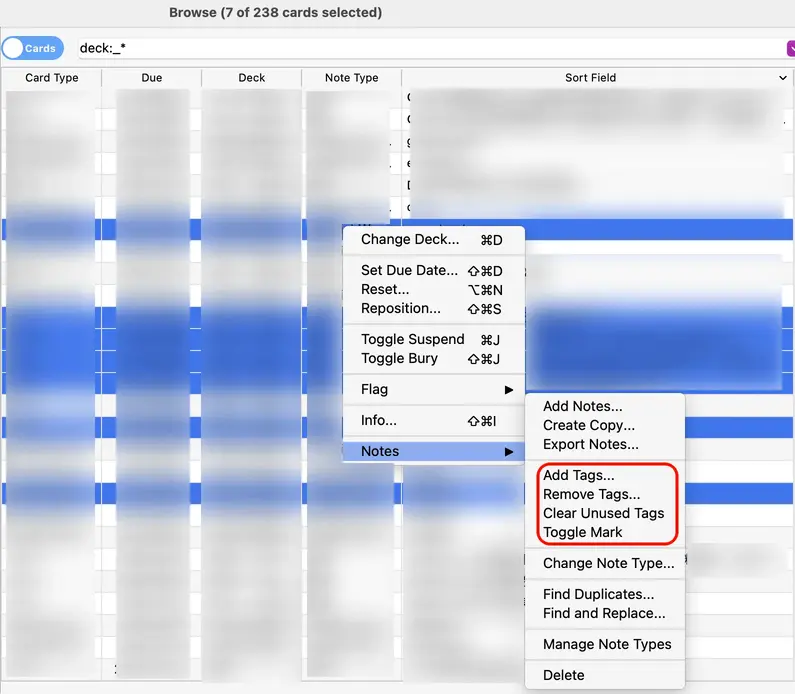Click the Deck column header
The image size is (795, 694).
pyautogui.click(x=251, y=78)
